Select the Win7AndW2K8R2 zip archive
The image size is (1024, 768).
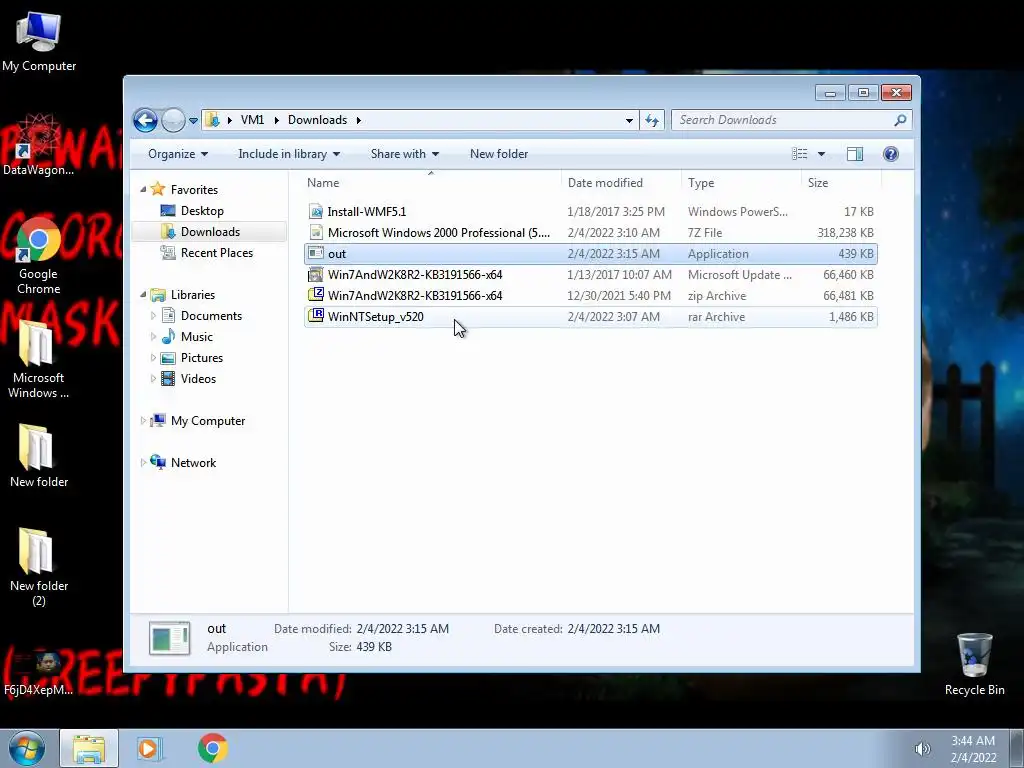[x=590, y=296]
